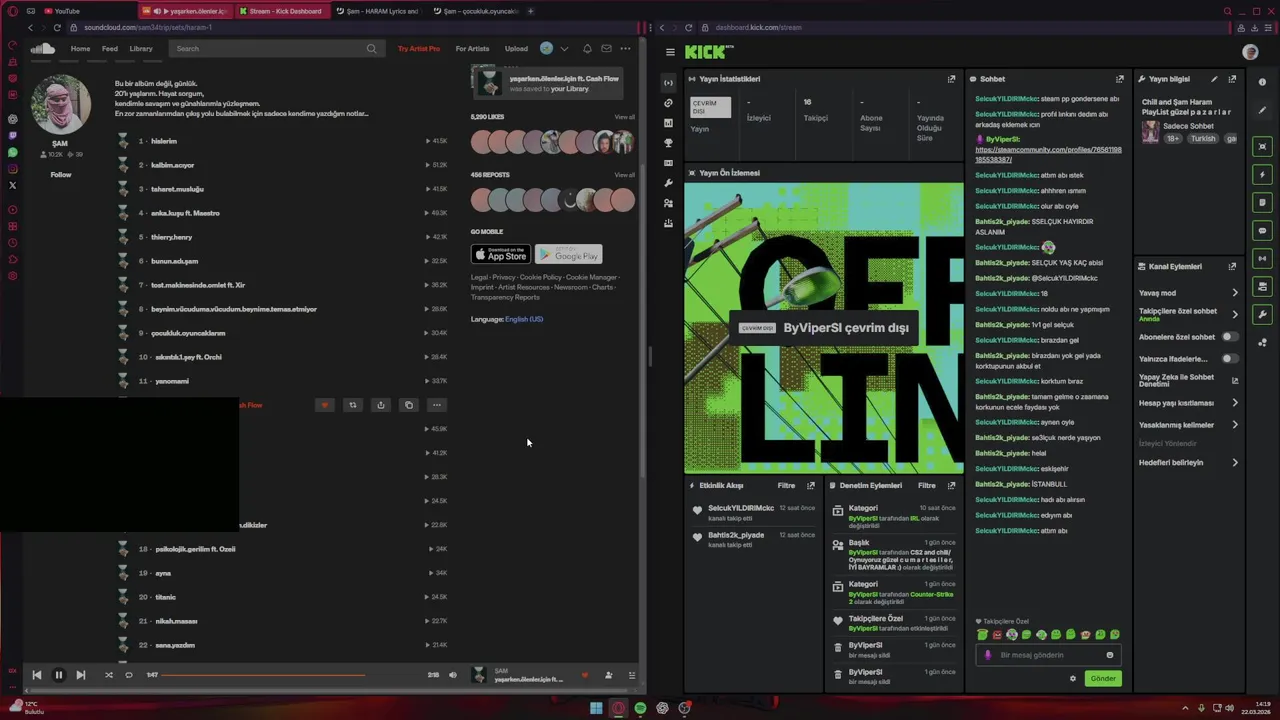Open more actions for highlighted track row
1280x720 pixels.
(x=436, y=405)
